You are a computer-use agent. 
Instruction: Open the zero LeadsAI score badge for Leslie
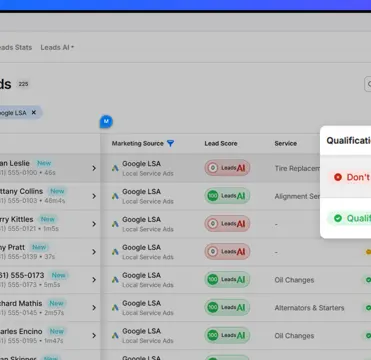227,168
